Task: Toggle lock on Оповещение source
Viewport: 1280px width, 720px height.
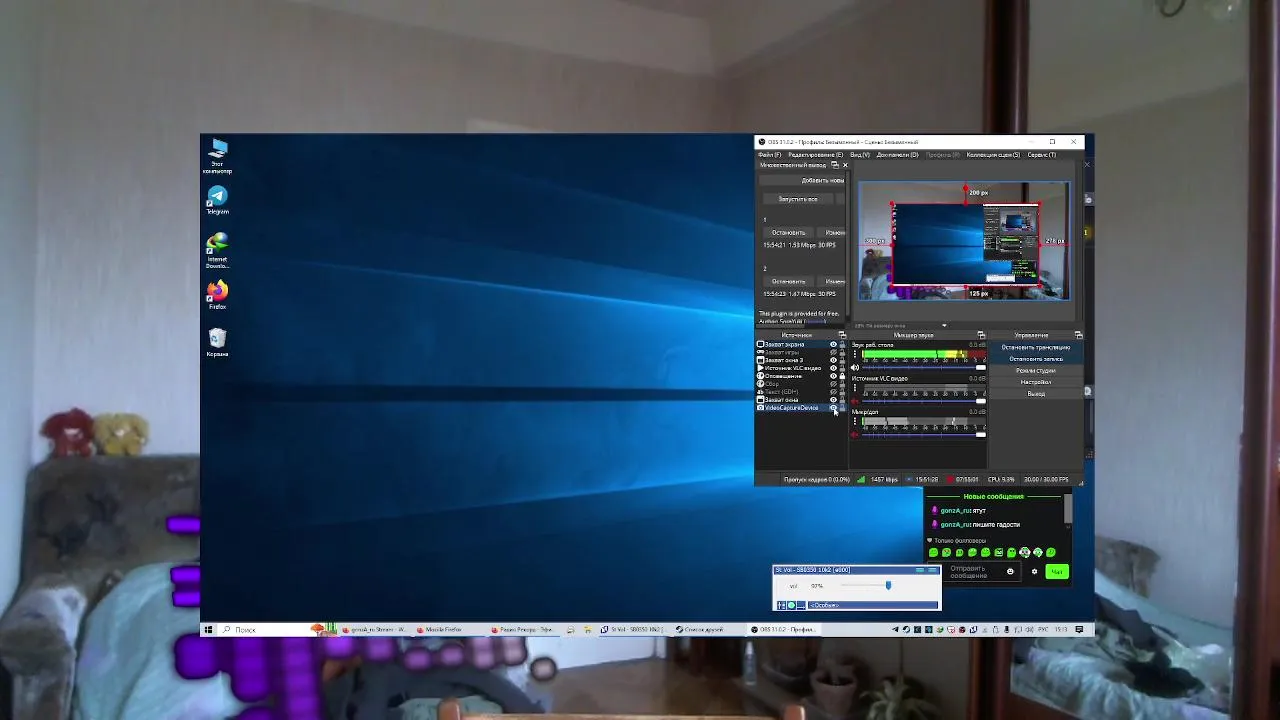Action: click(x=842, y=376)
